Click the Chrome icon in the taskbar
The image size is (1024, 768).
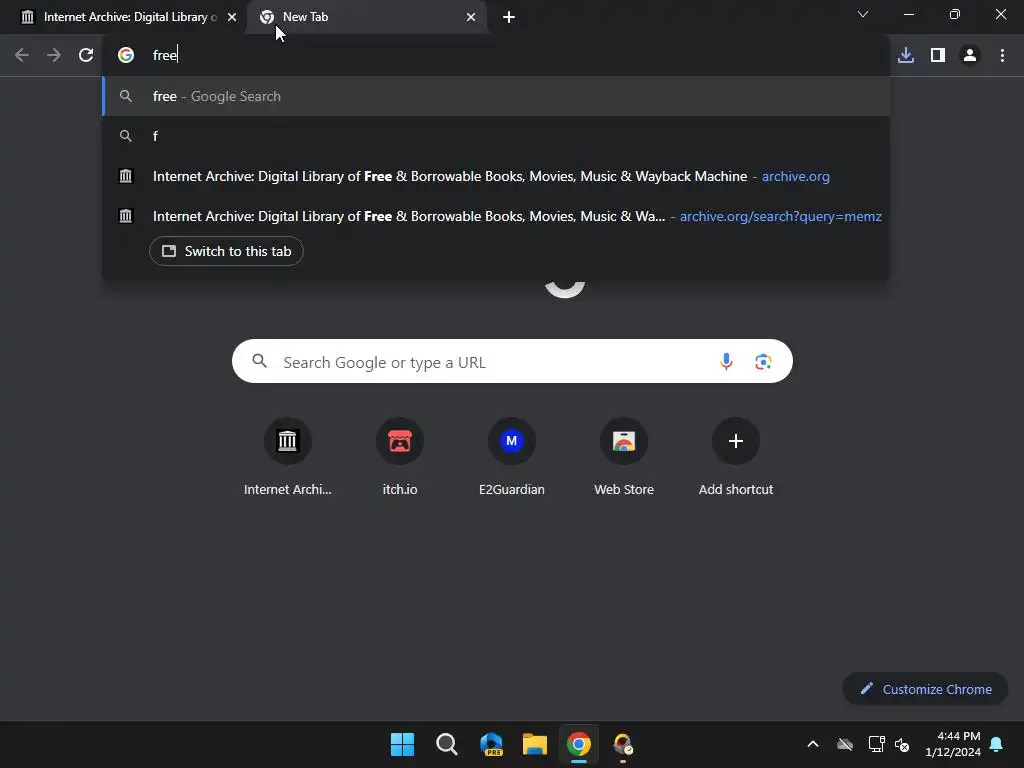pos(579,744)
